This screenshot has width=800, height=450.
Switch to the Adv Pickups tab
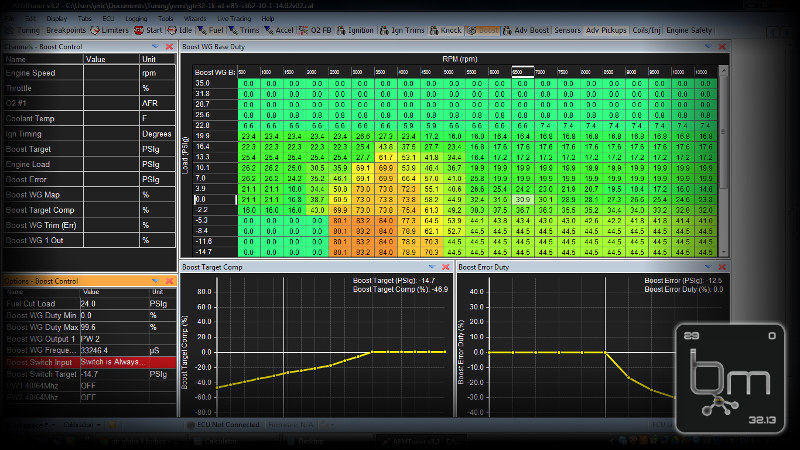[x=606, y=31]
